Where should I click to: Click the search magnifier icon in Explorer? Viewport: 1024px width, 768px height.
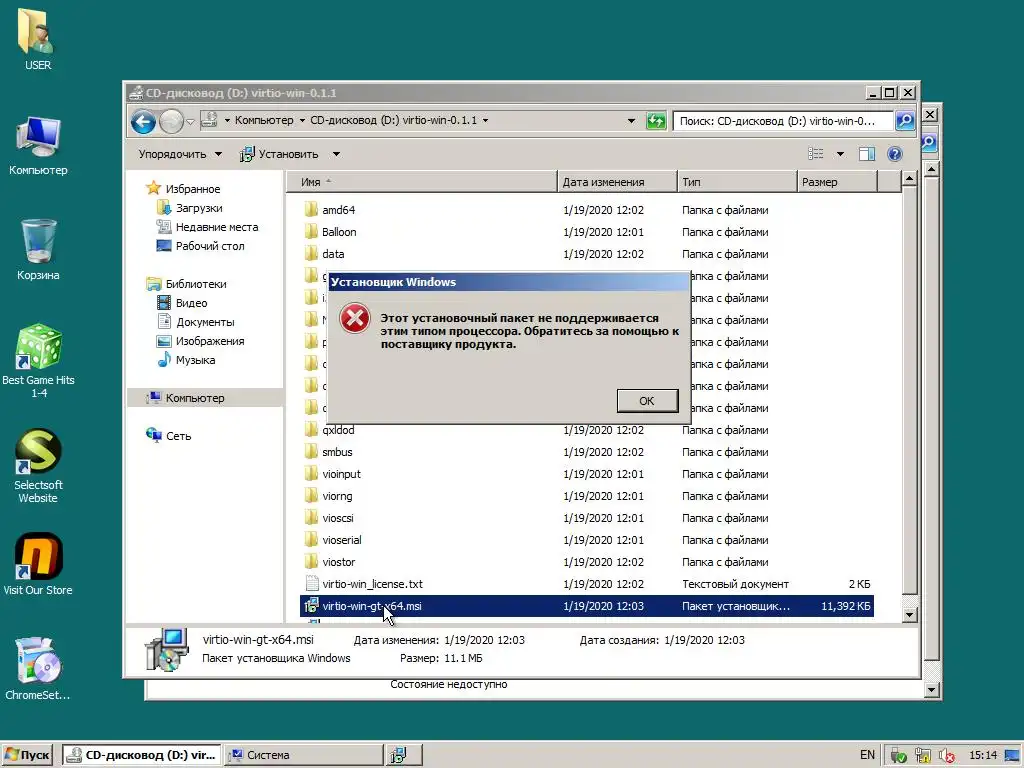click(904, 121)
